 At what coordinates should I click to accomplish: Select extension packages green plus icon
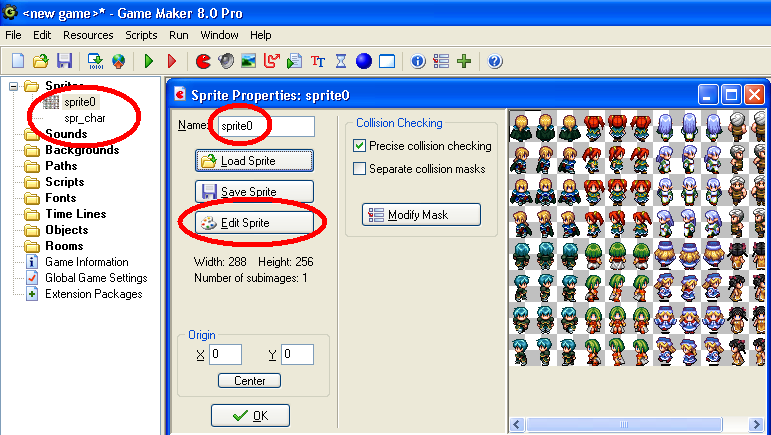click(464, 61)
